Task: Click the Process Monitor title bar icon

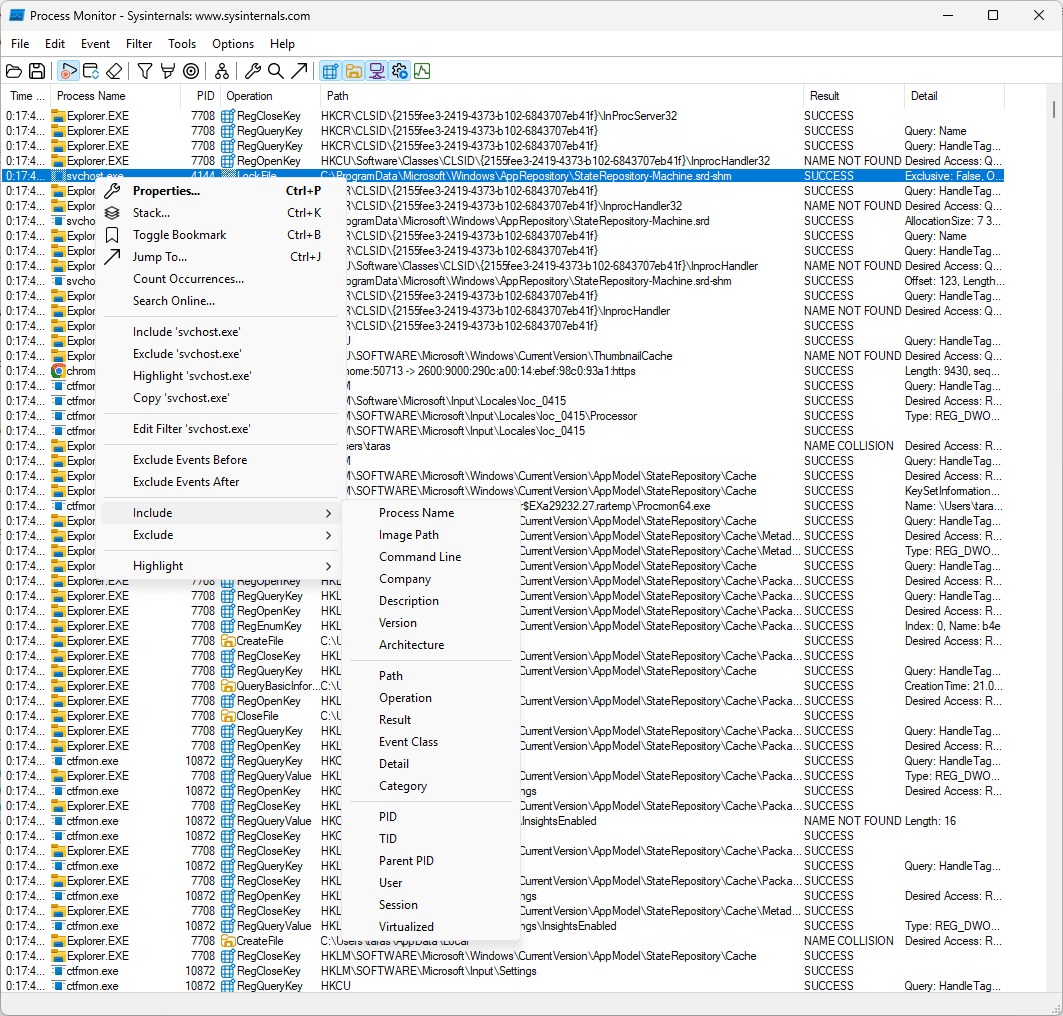Action: [17, 15]
